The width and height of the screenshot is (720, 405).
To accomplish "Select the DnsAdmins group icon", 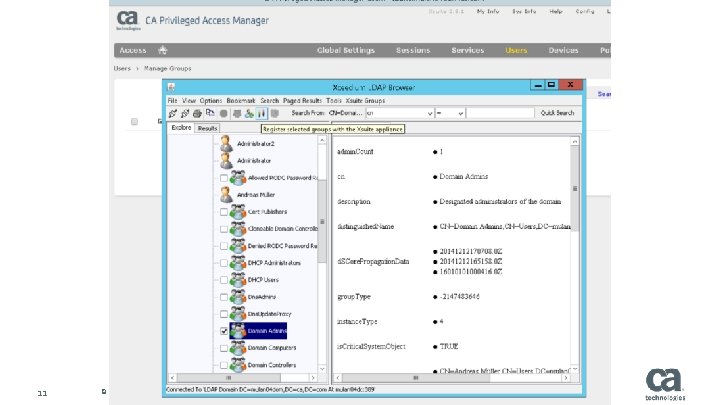I will coord(238,297).
